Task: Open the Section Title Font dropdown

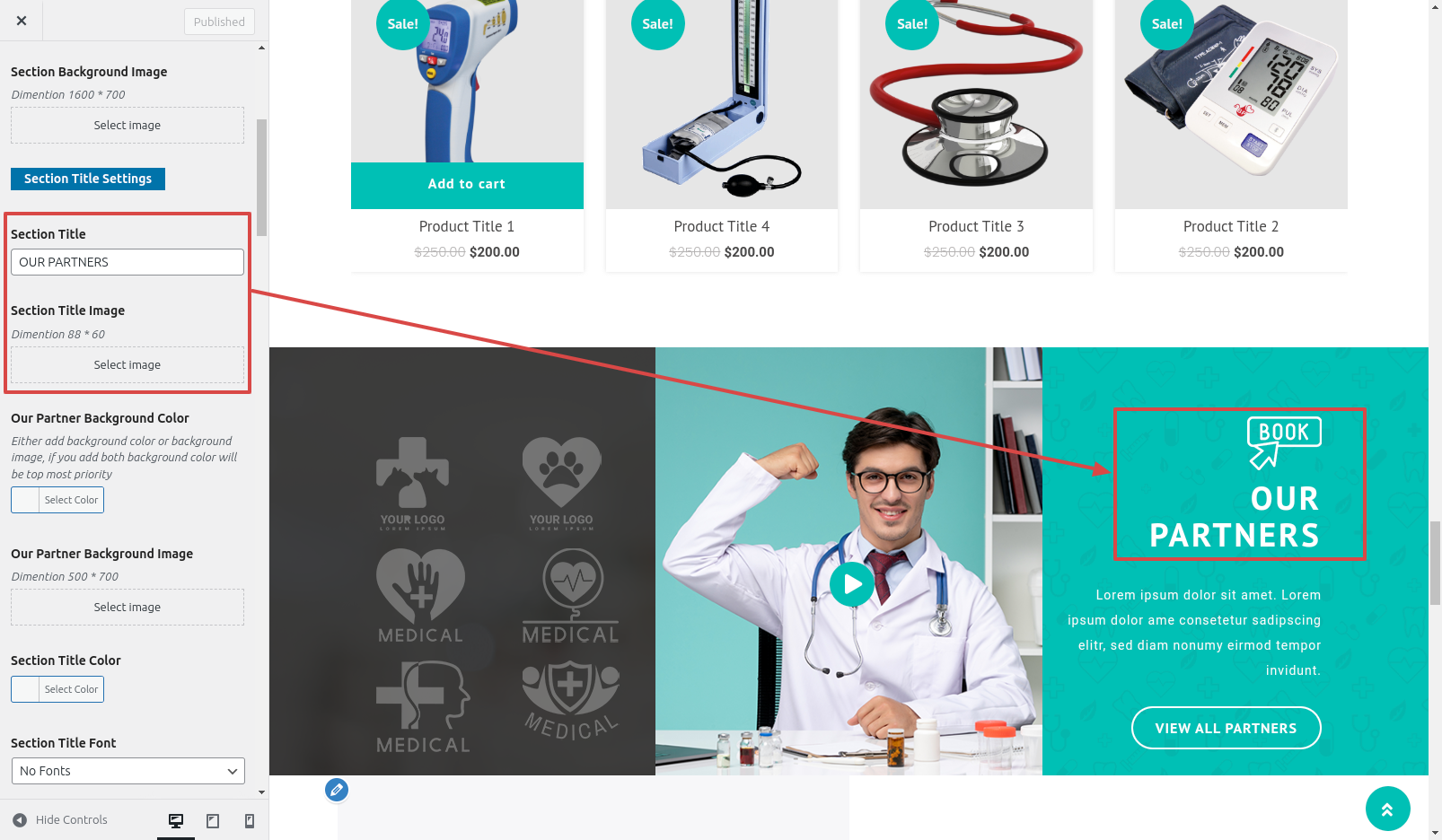Action: tap(127, 771)
